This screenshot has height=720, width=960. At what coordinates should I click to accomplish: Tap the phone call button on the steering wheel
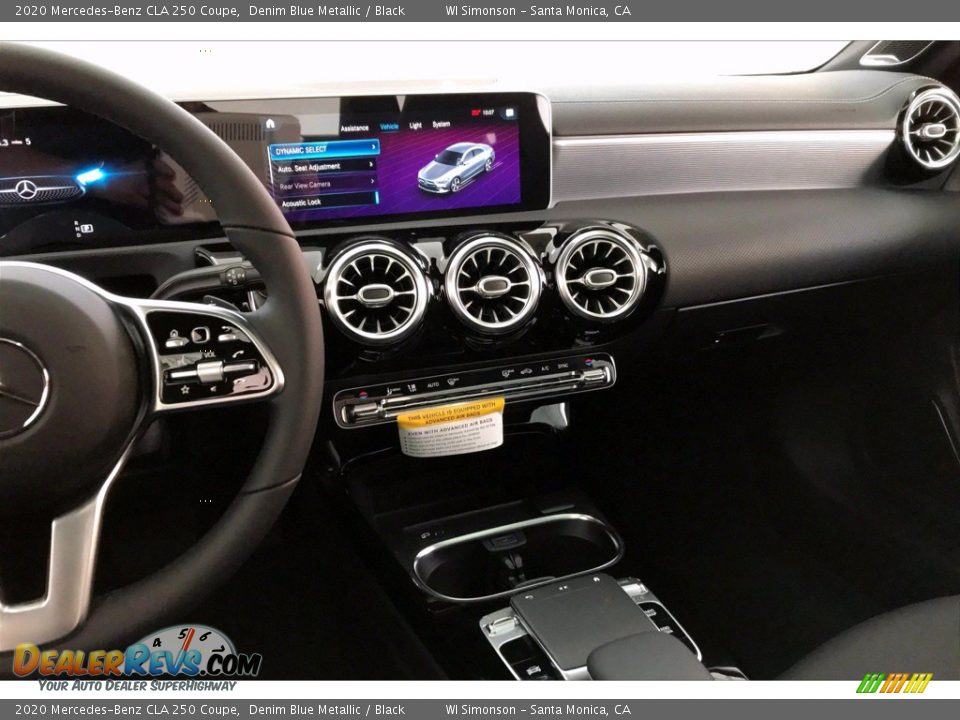[238, 354]
